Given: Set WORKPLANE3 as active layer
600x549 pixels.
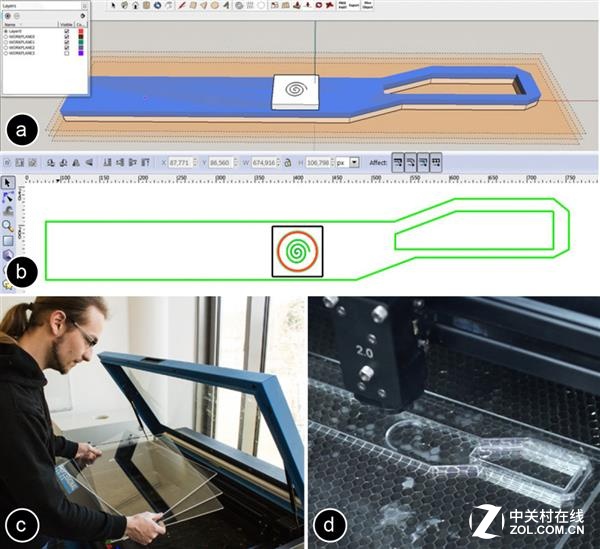Looking at the screenshot, I should [x=6, y=53].
